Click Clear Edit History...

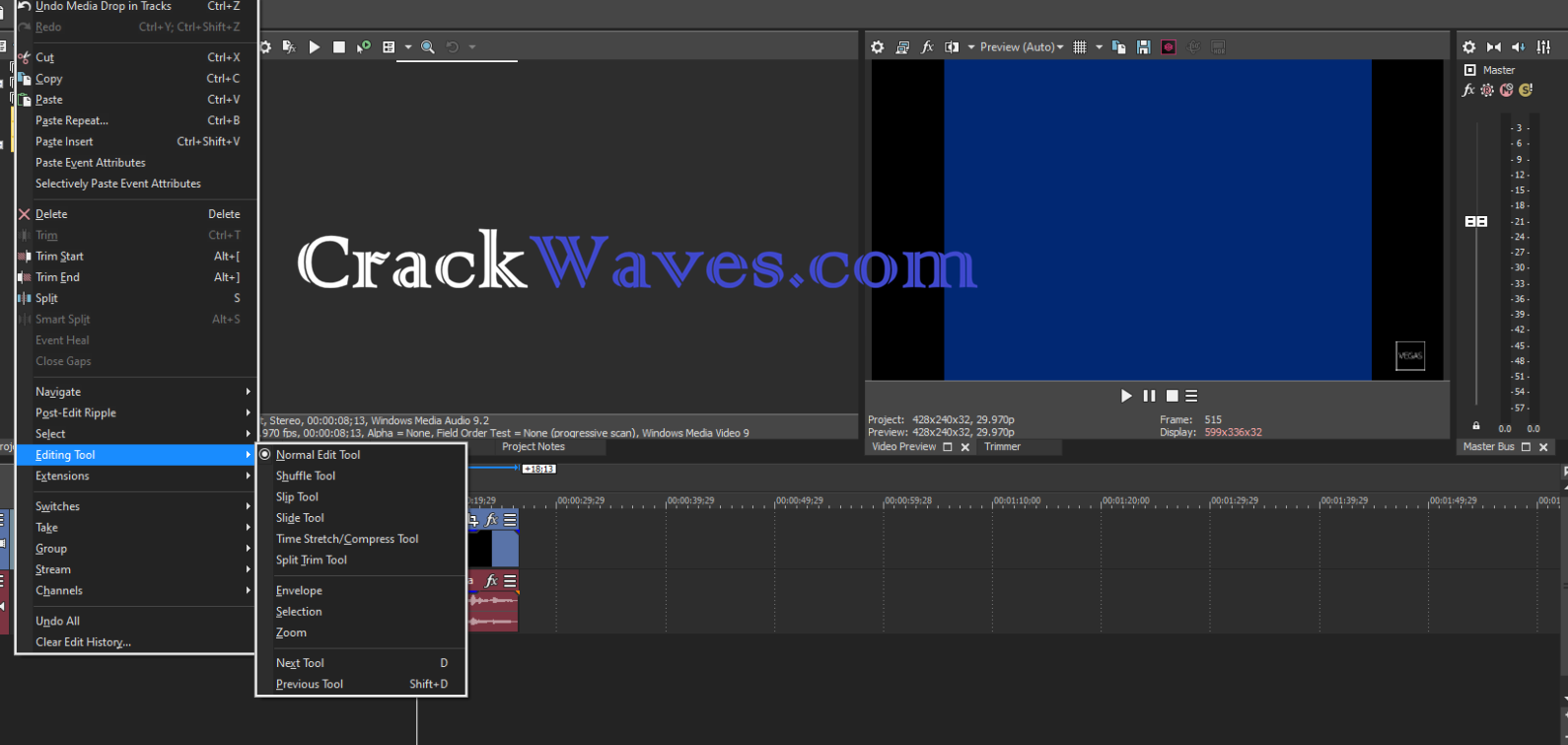136,642
